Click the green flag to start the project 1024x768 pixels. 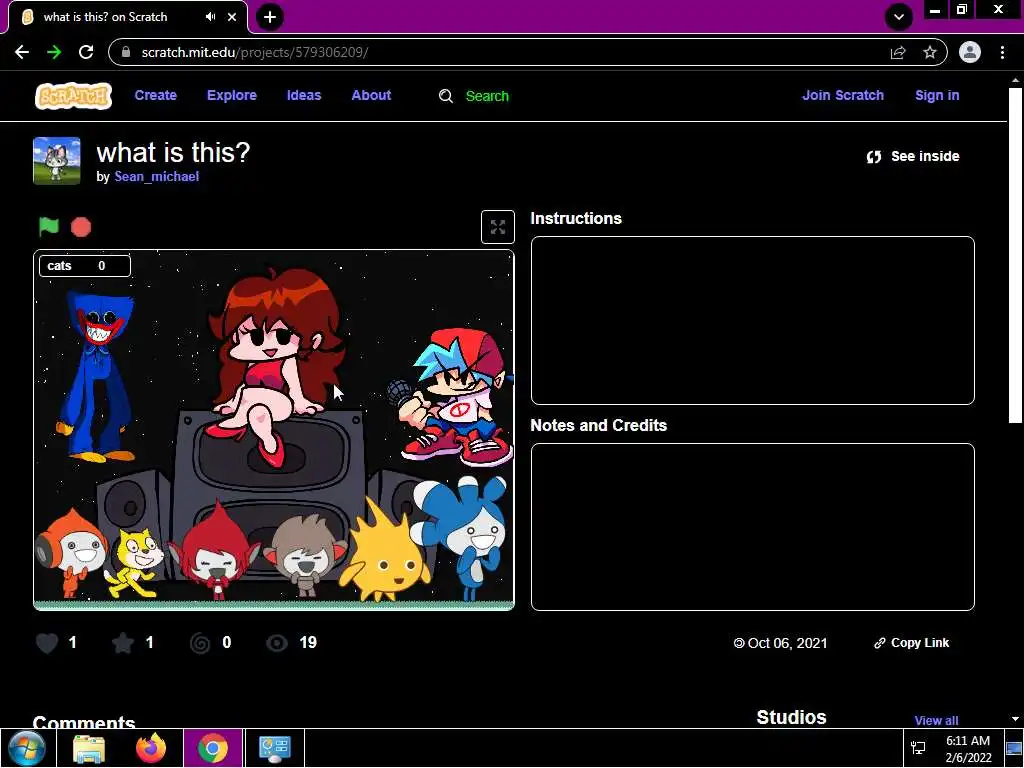click(x=49, y=227)
